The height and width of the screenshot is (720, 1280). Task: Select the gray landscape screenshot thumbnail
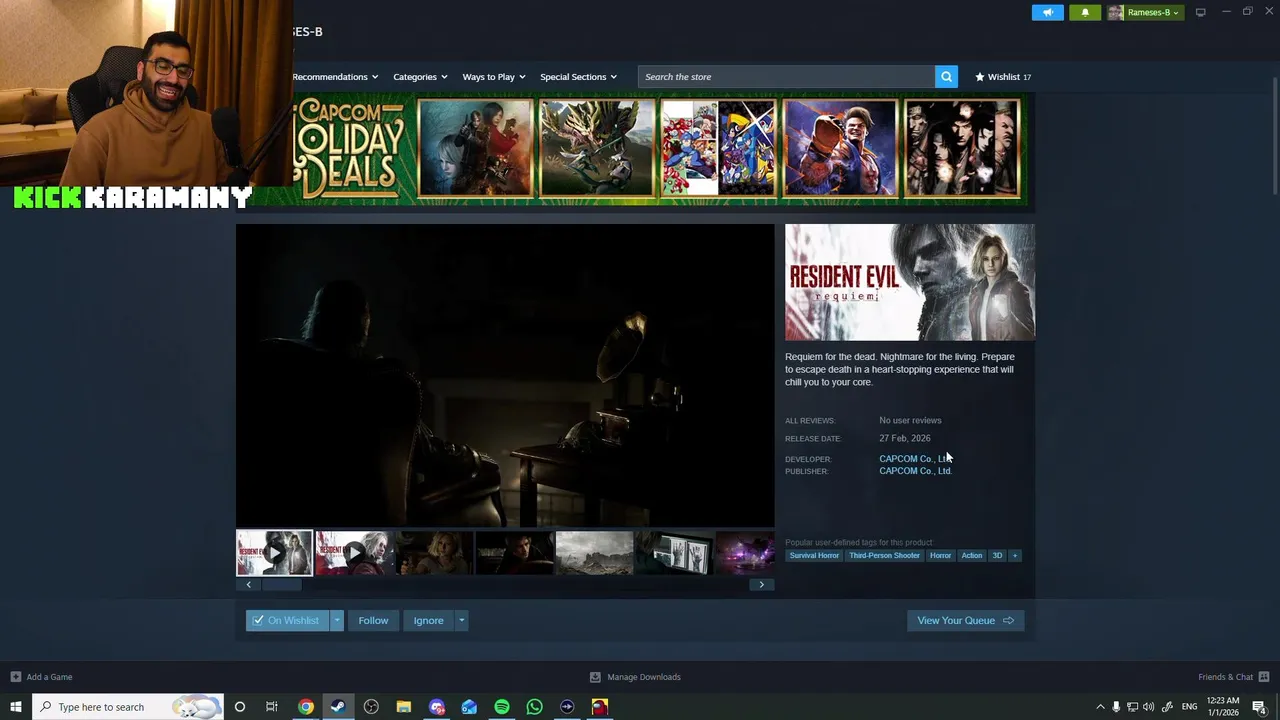tap(594, 553)
